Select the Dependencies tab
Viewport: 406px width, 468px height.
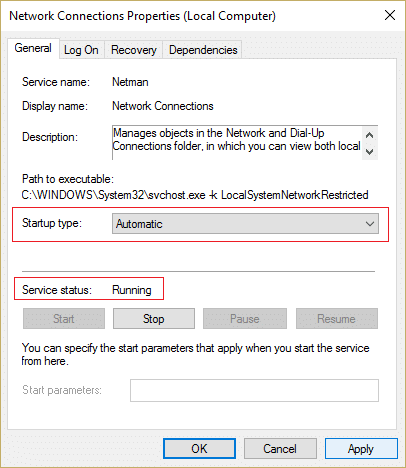(x=203, y=50)
